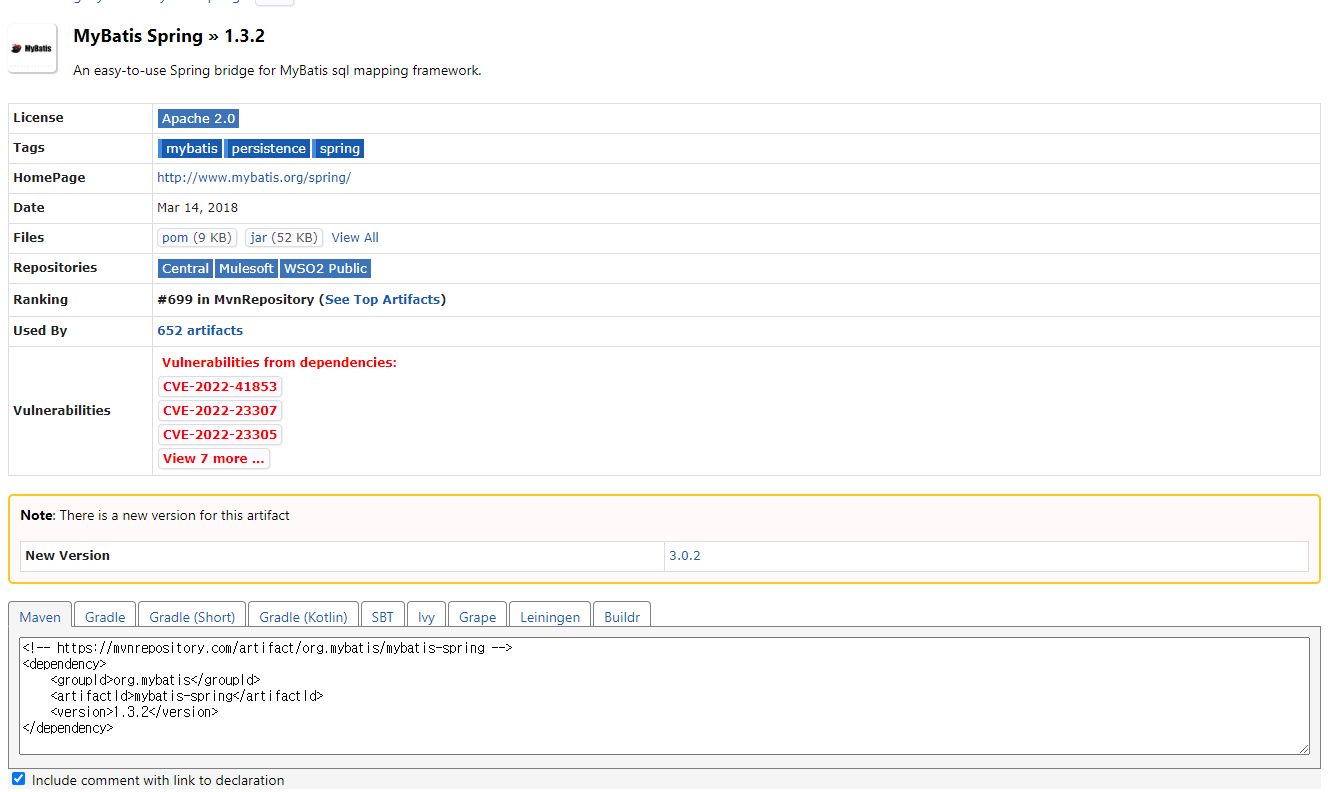The width and height of the screenshot is (1328, 792).
Task: Toggle Include comment with link checkbox
Action: [x=18, y=778]
